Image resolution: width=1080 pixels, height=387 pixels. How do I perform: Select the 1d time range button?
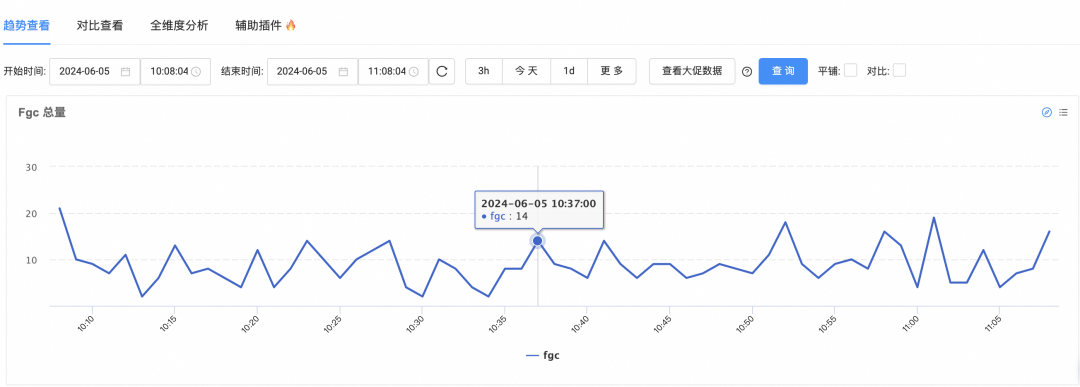(569, 71)
